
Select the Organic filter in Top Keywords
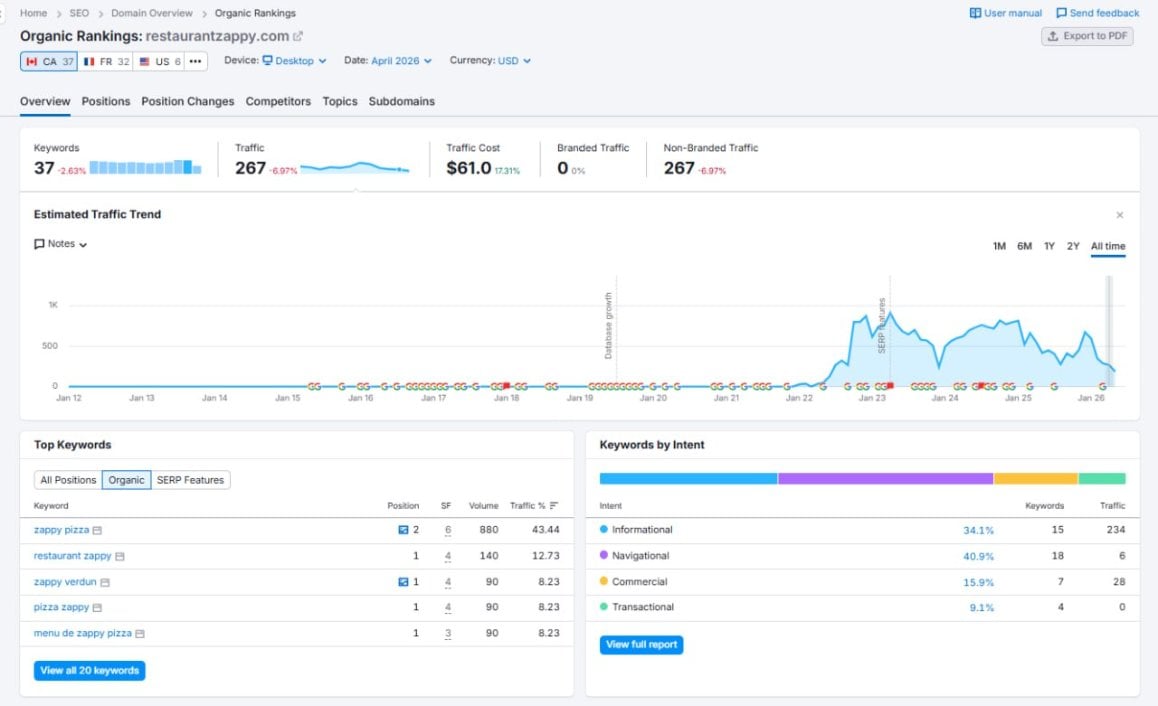click(126, 480)
